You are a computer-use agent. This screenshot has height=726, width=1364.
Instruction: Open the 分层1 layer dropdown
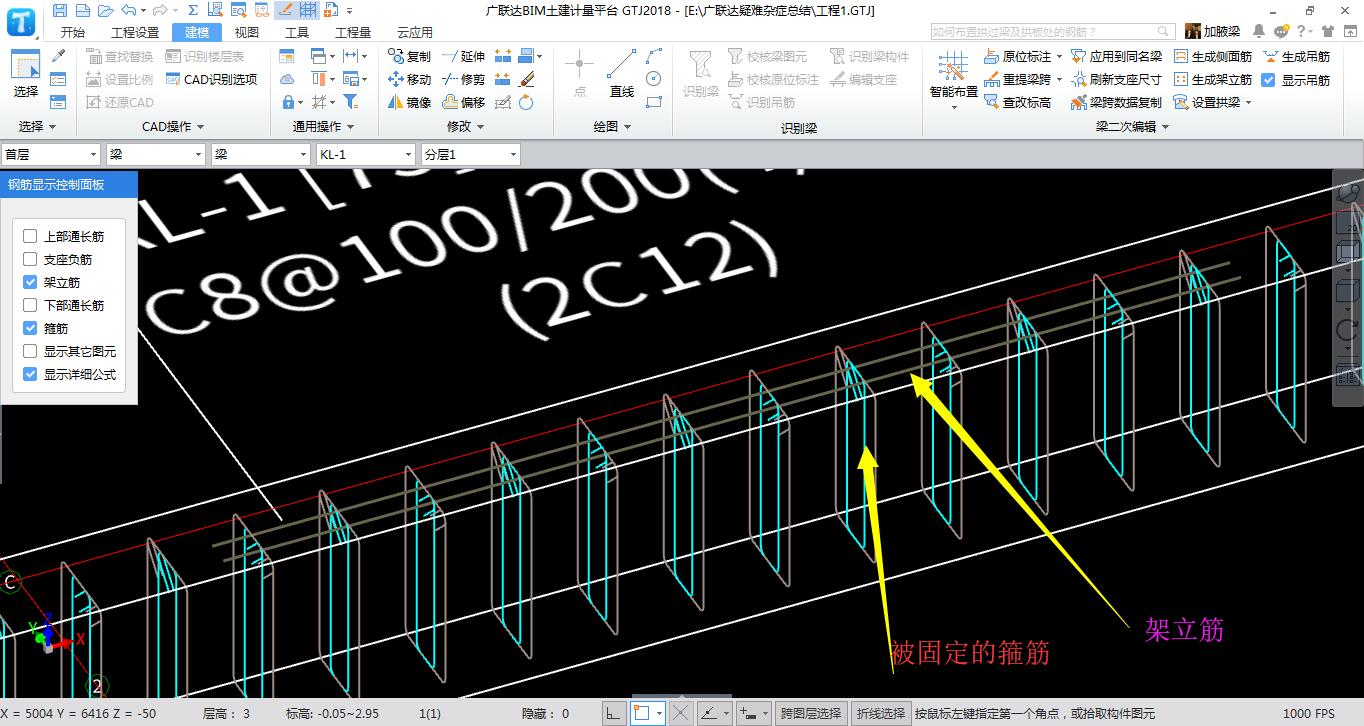pyautogui.click(x=470, y=155)
